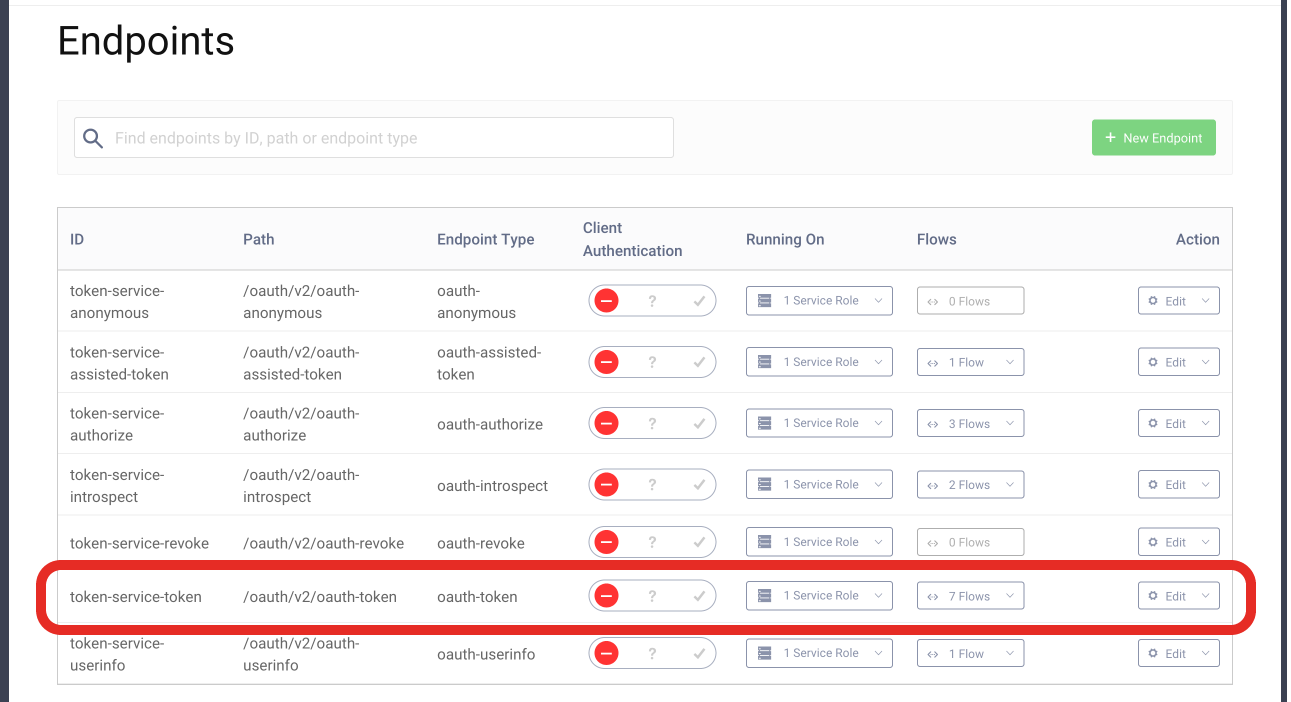
Task: Click the search magnifier icon
Action: coord(93,138)
